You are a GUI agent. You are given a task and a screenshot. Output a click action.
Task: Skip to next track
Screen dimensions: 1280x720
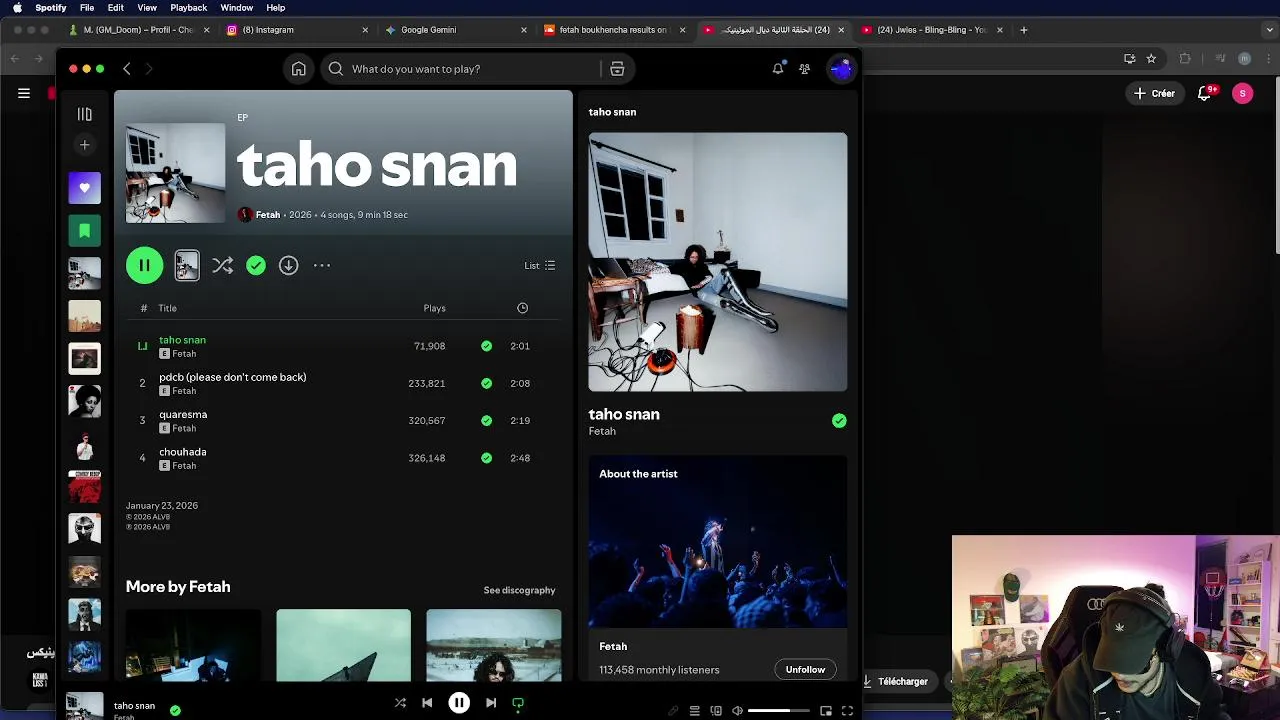tap(491, 703)
